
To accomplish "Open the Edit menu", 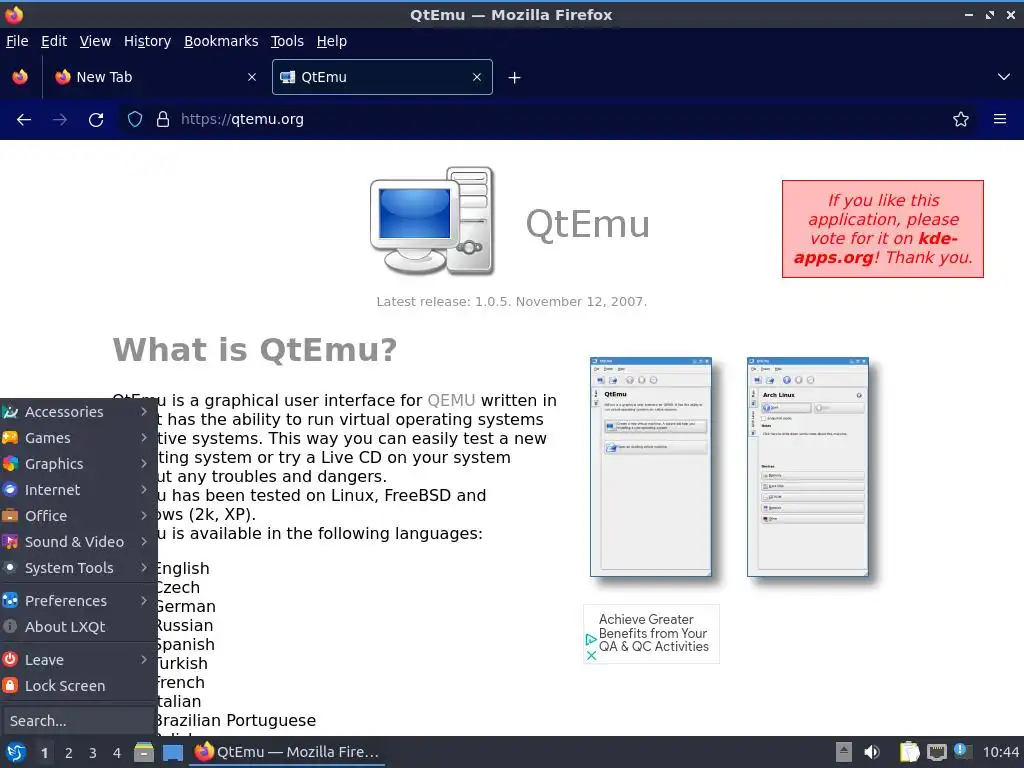I will tap(54, 41).
